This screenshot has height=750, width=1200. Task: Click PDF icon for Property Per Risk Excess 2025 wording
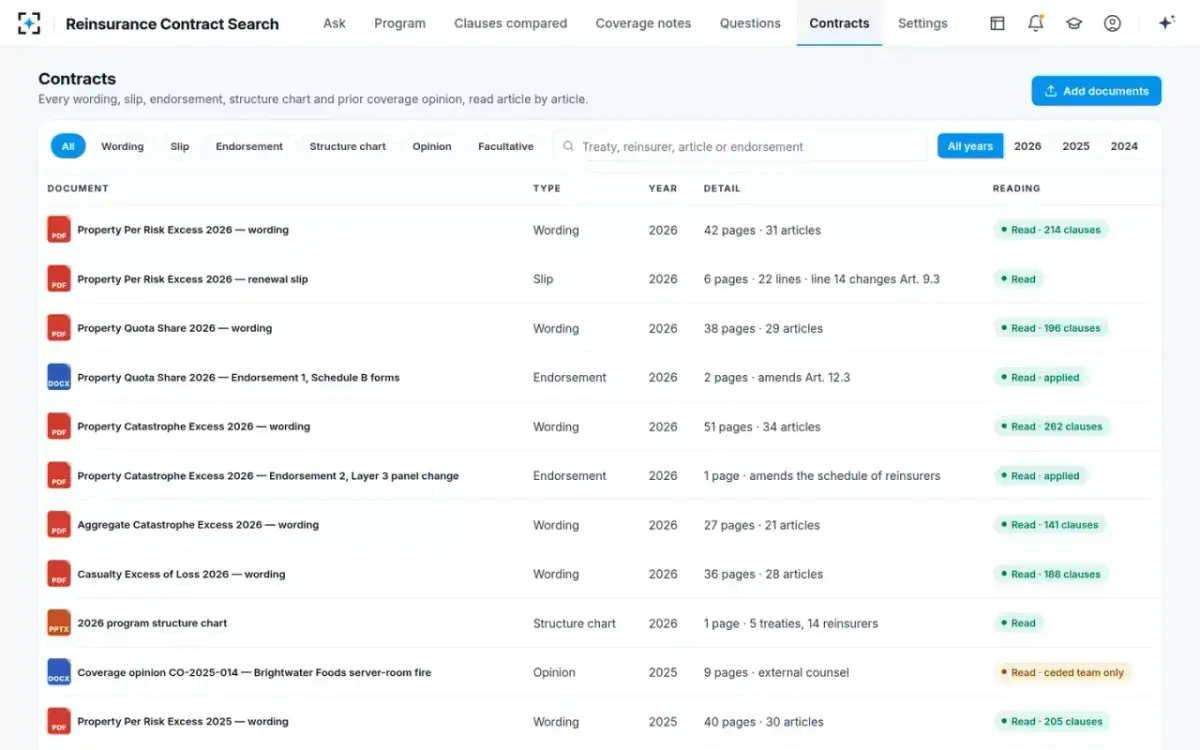click(59, 721)
